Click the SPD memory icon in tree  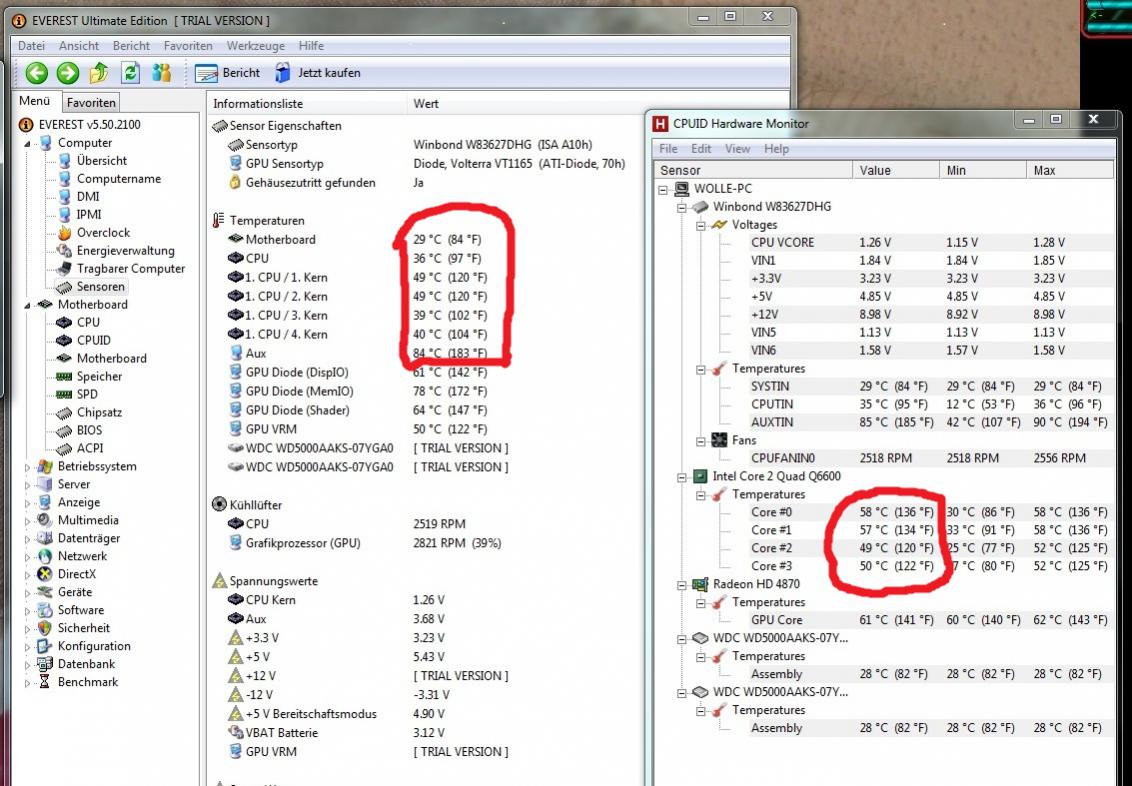[64, 395]
